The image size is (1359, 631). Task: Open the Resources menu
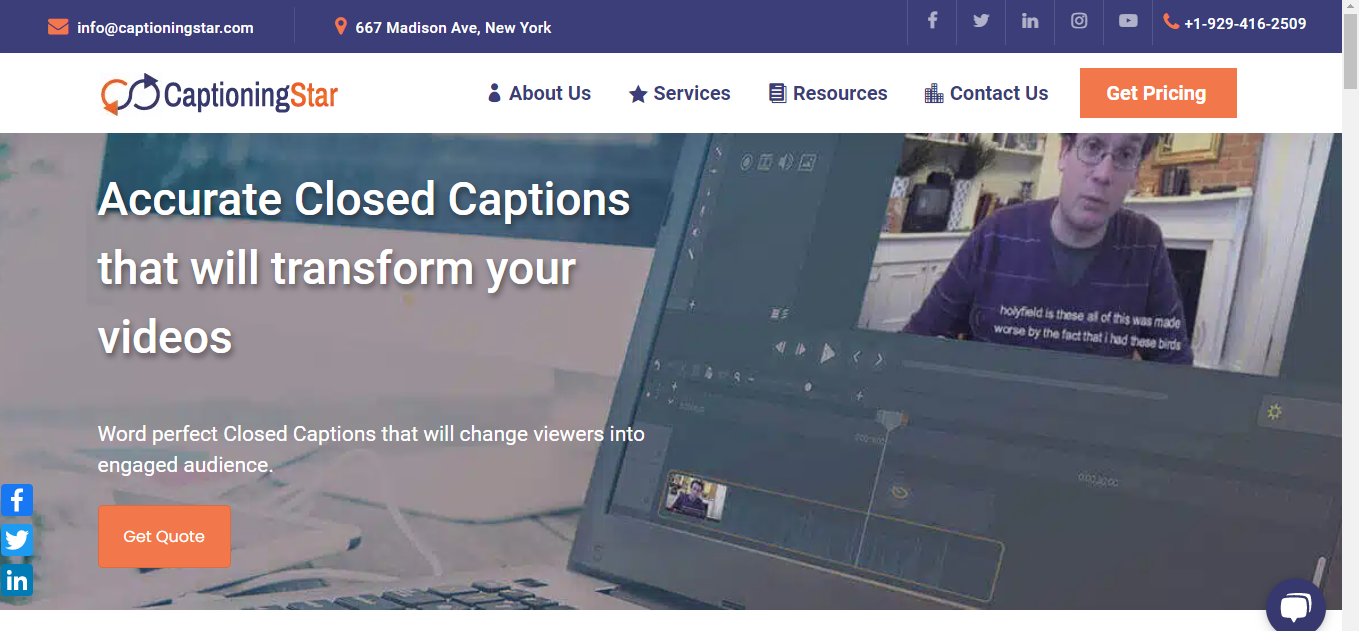(x=828, y=93)
